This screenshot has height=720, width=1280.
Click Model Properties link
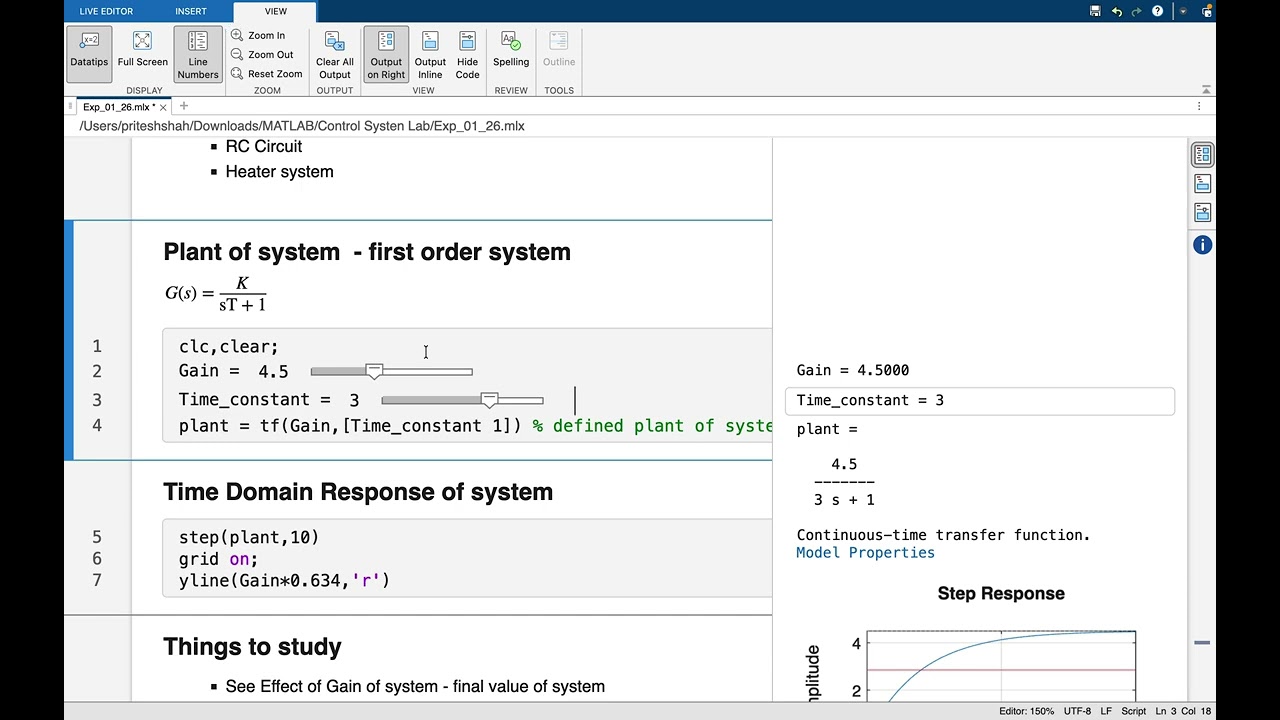pyautogui.click(x=865, y=553)
